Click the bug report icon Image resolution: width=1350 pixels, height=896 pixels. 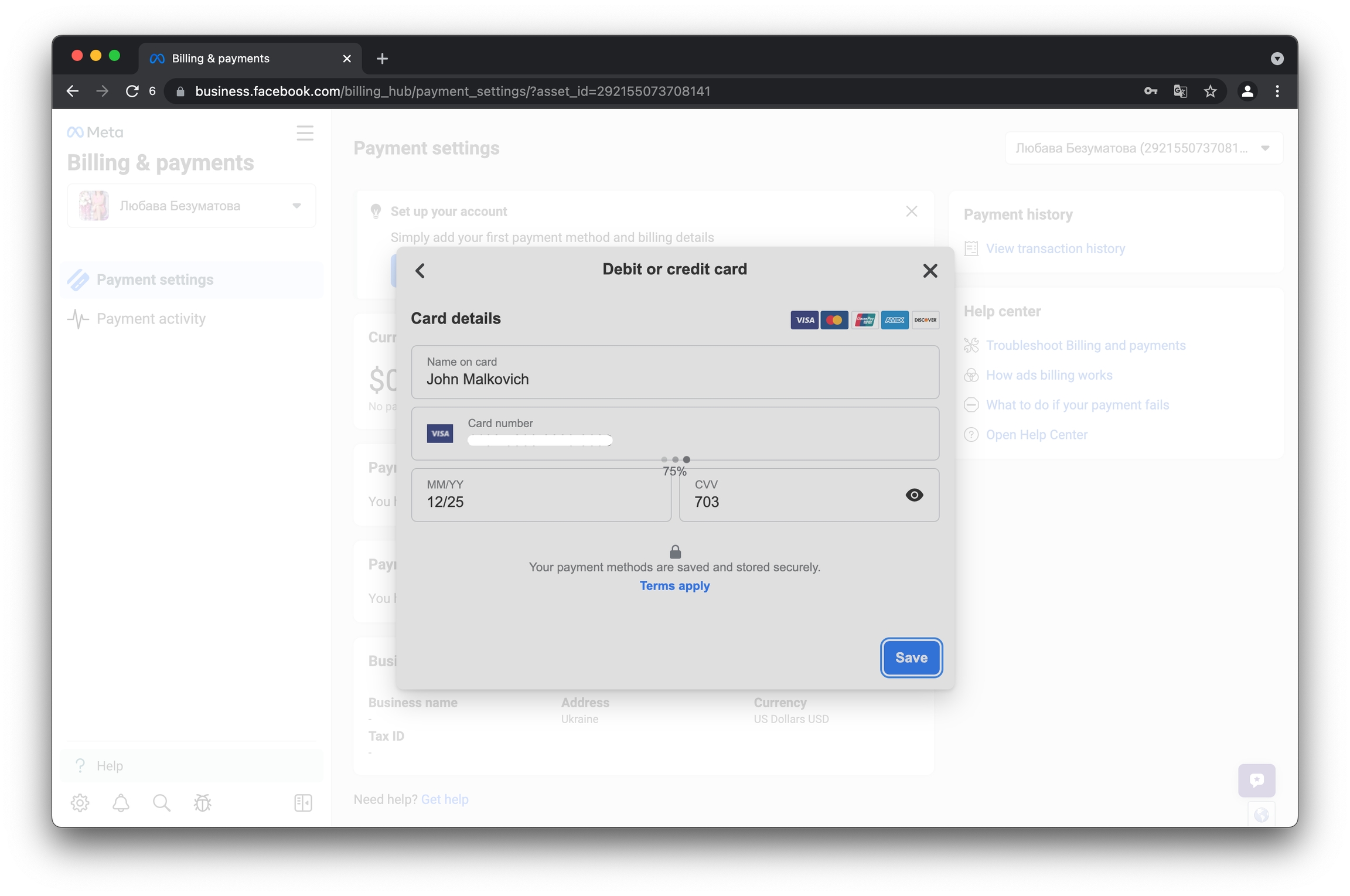pos(203,803)
